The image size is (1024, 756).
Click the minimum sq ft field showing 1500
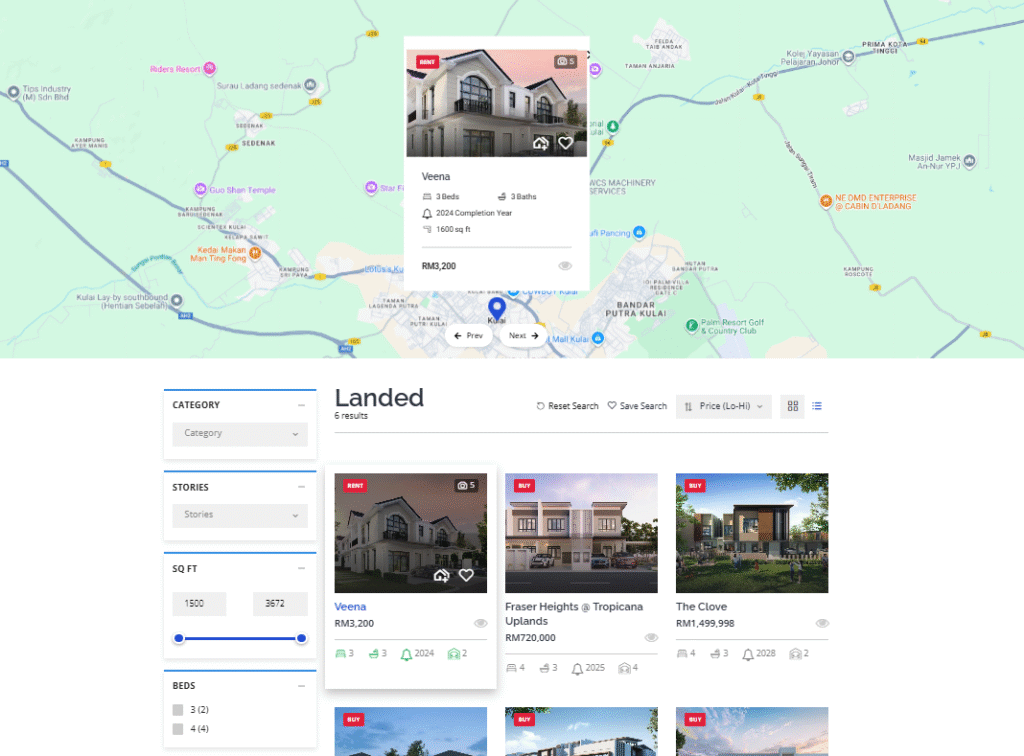199,604
